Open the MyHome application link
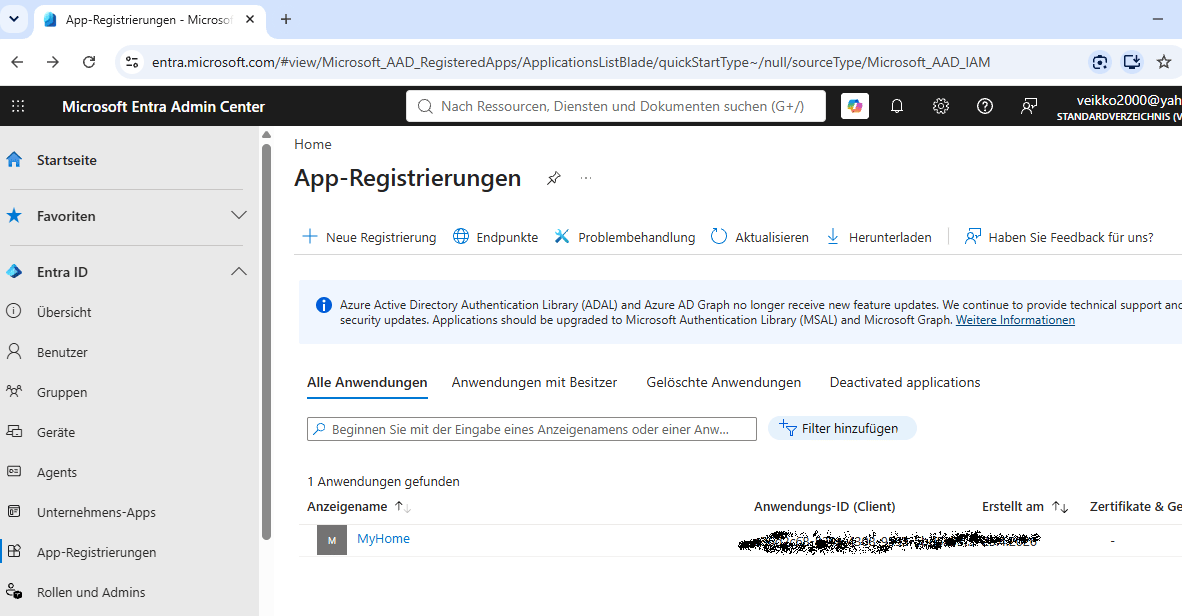The height and width of the screenshot is (616, 1182). (384, 538)
